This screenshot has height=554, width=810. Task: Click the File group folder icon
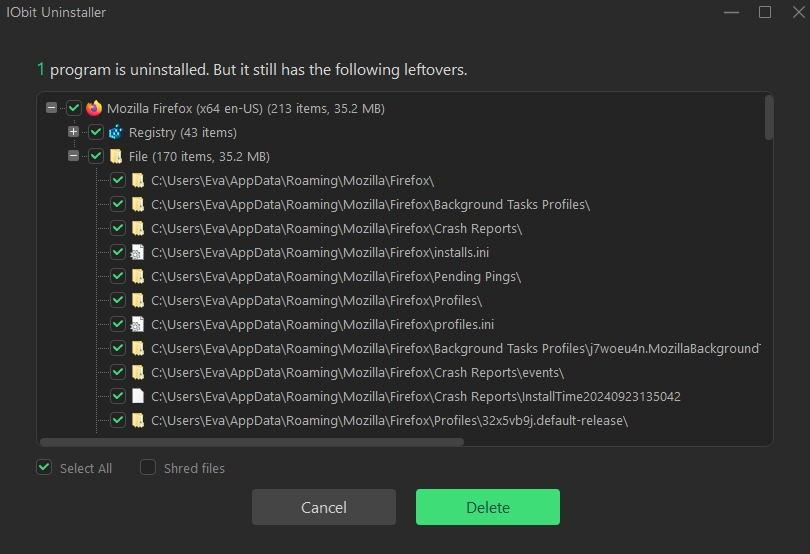pyautogui.click(x=116, y=156)
